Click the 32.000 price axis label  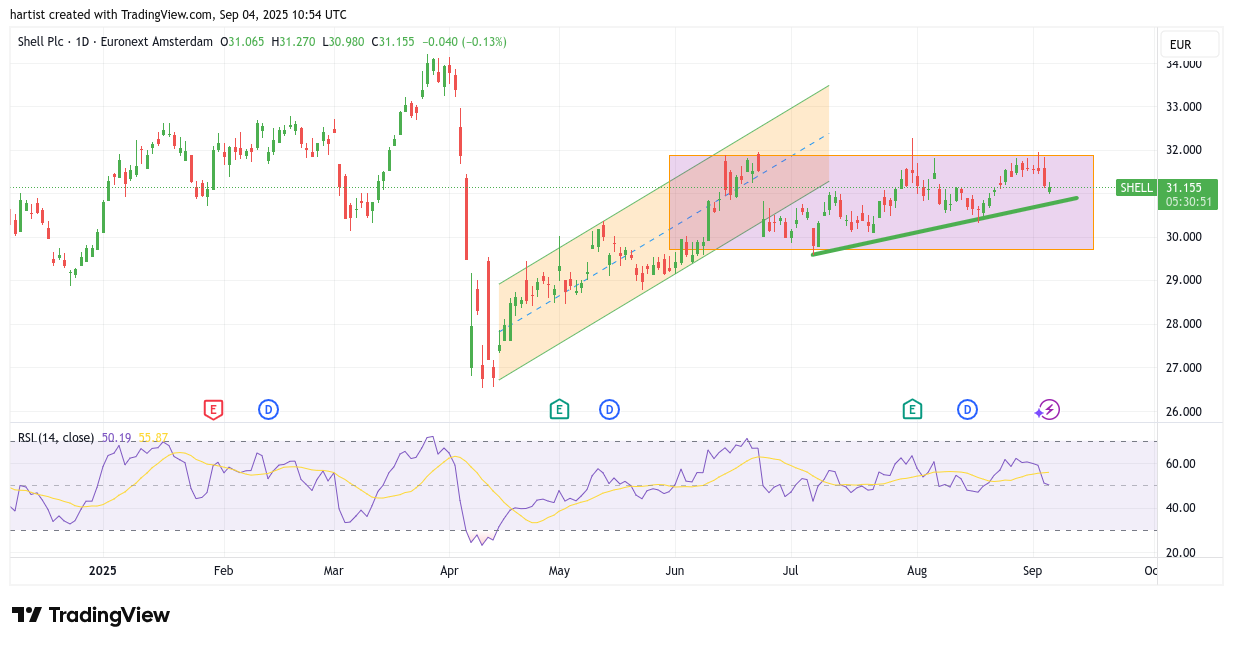point(1184,150)
